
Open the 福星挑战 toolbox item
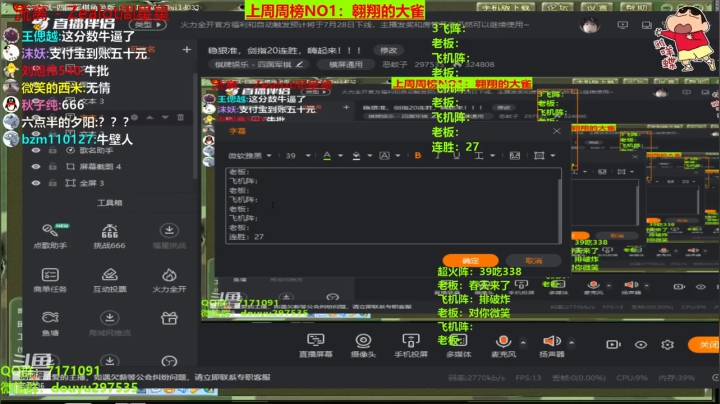pyautogui.click(x=169, y=236)
